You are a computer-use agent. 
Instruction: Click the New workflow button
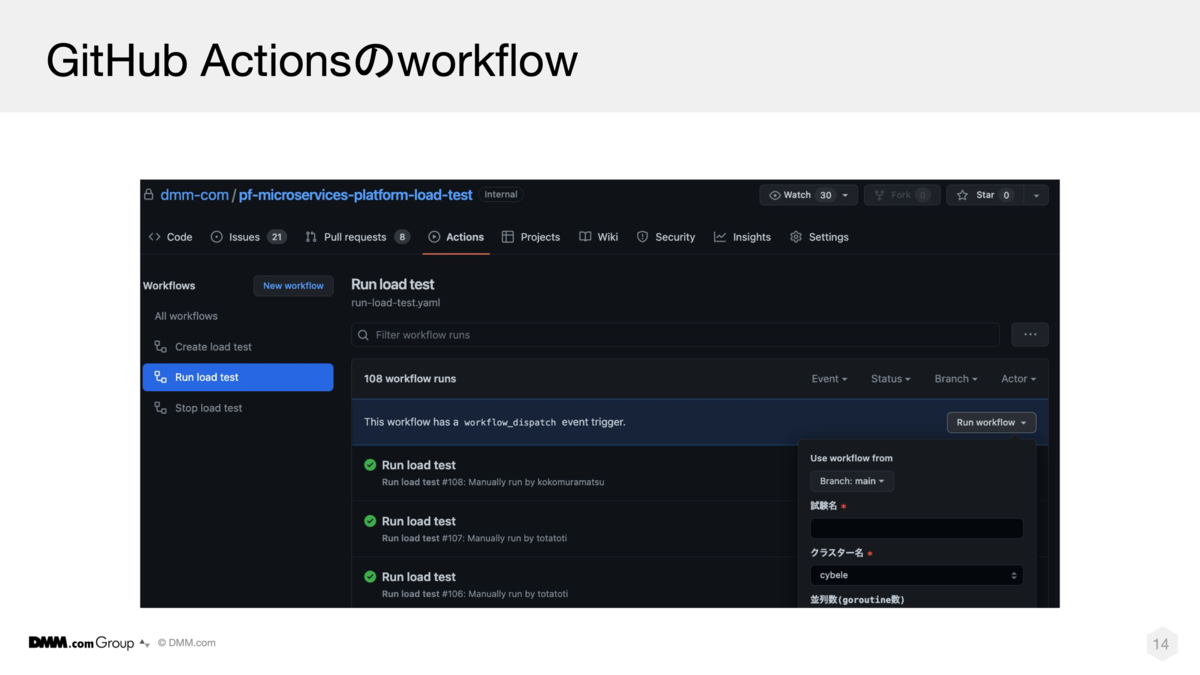[293, 286]
